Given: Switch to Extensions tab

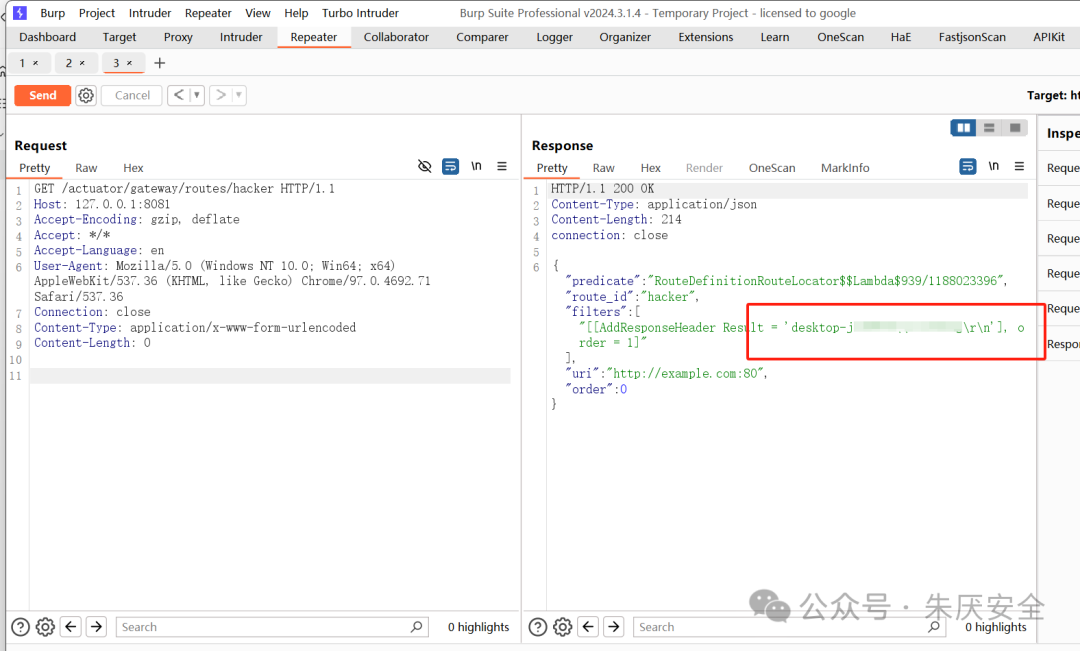Looking at the screenshot, I should click(705, 37).
